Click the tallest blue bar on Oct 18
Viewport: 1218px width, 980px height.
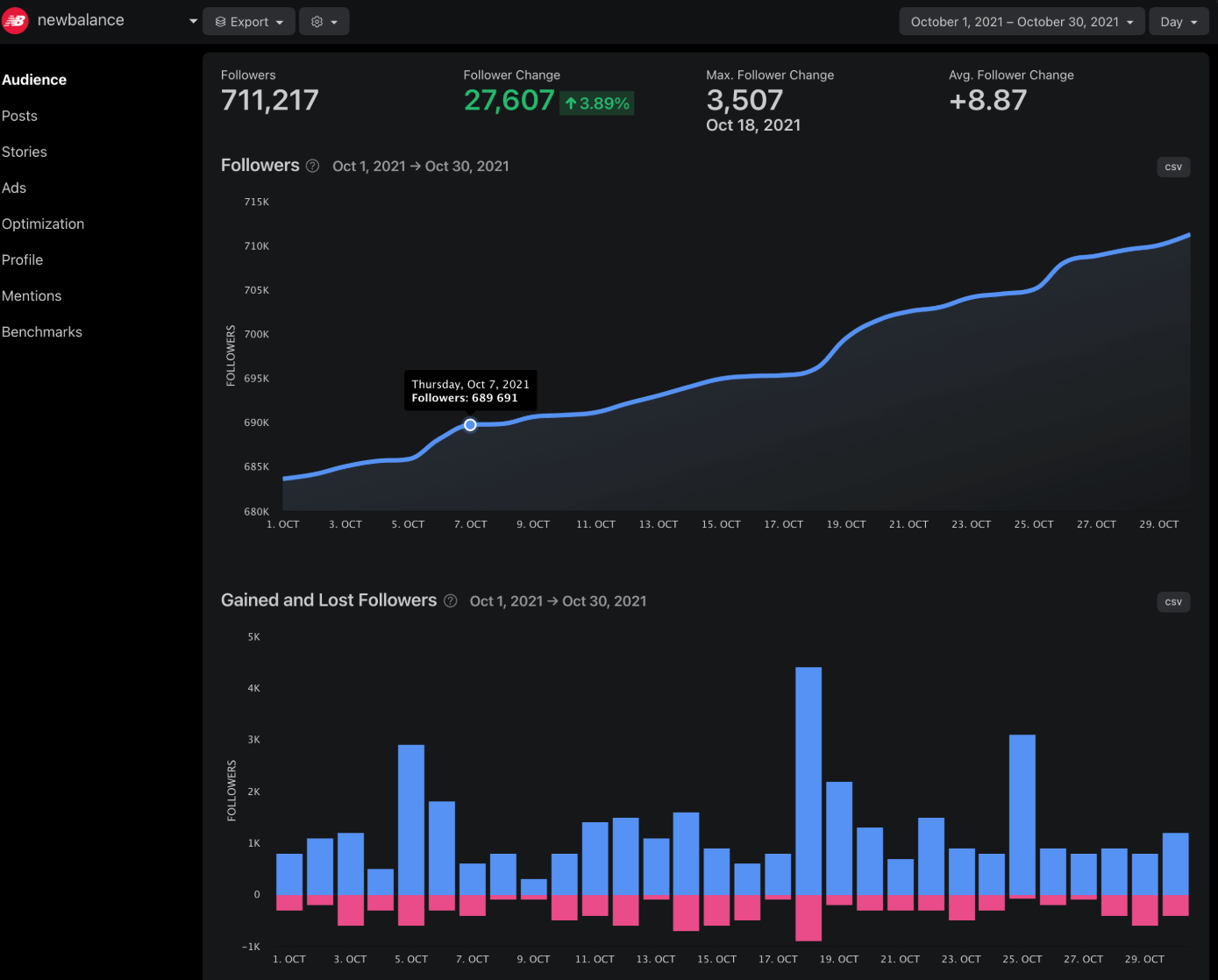[x=808, y=781]
